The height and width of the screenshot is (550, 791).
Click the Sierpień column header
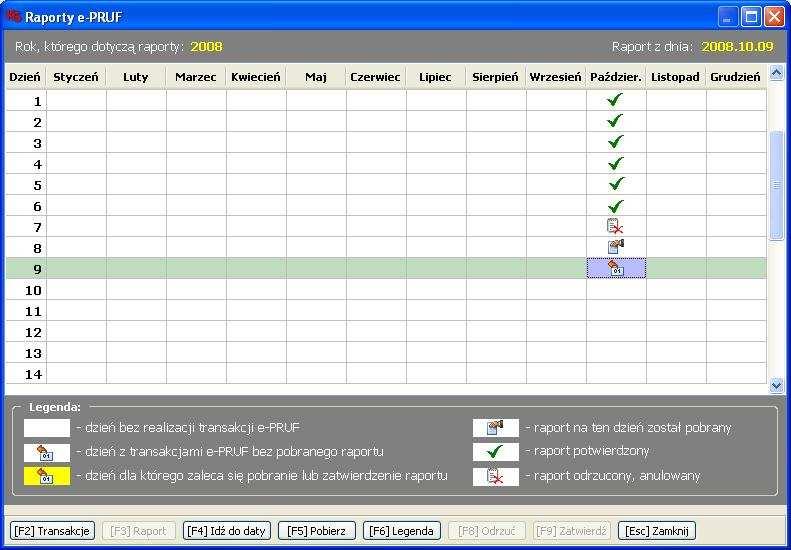(495, 77)
